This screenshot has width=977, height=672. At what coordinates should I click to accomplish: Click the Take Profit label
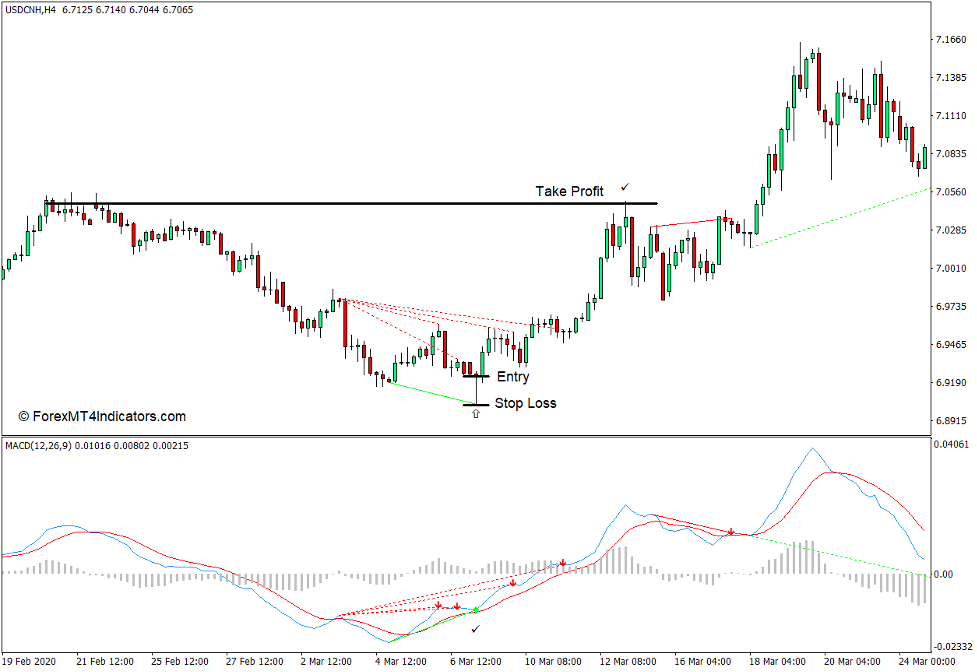(570, 190)
